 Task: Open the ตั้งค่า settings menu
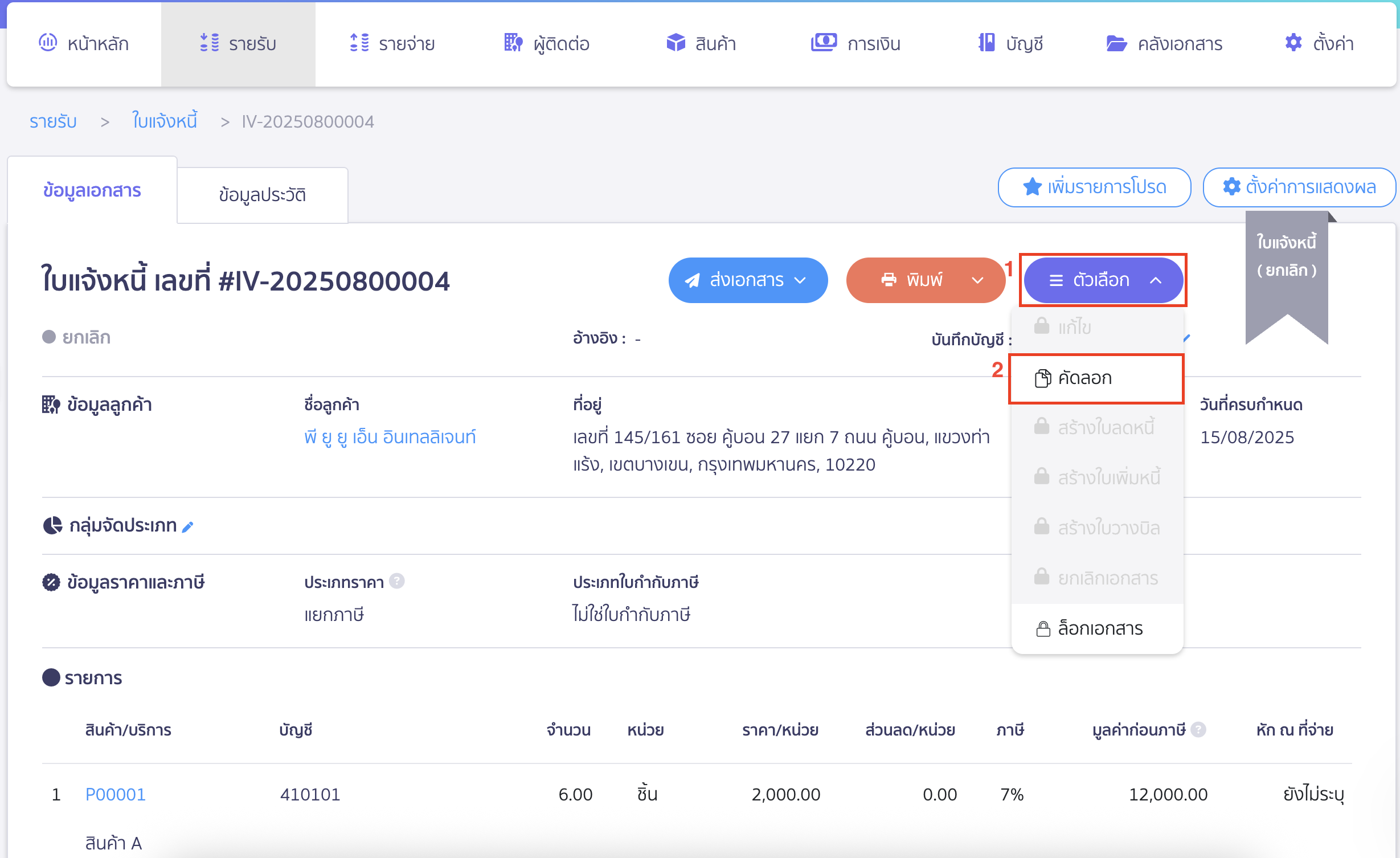pos(1319,44)
